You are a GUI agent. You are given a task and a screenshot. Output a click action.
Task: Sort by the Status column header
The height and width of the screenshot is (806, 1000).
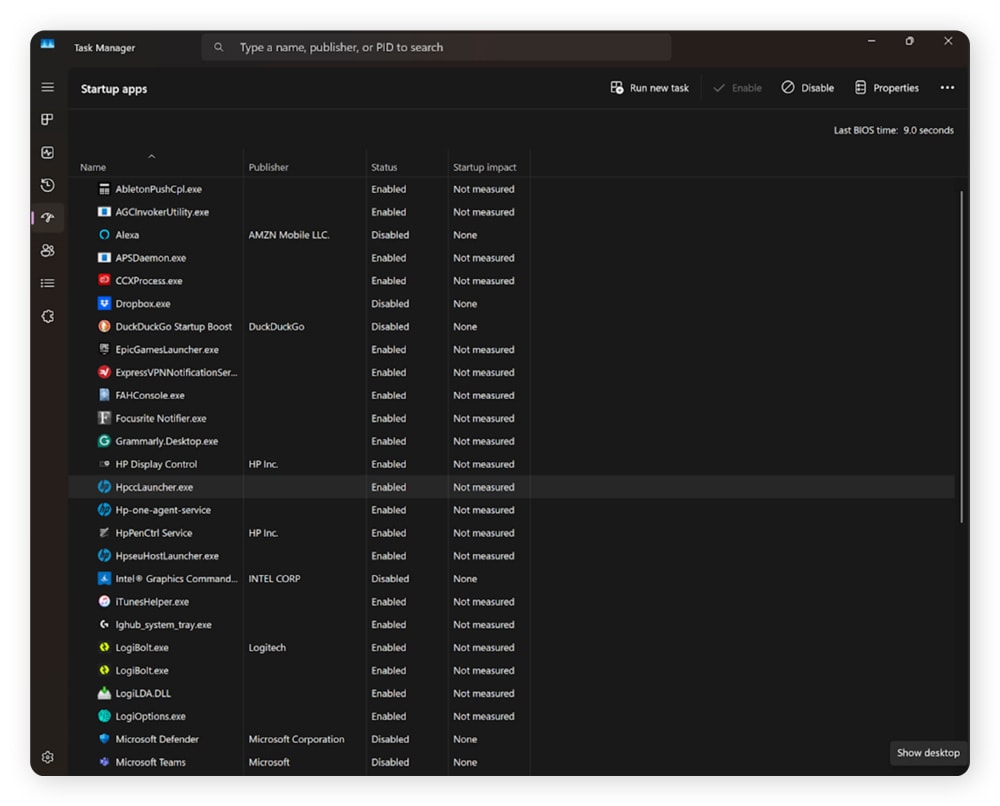point(384,167)
